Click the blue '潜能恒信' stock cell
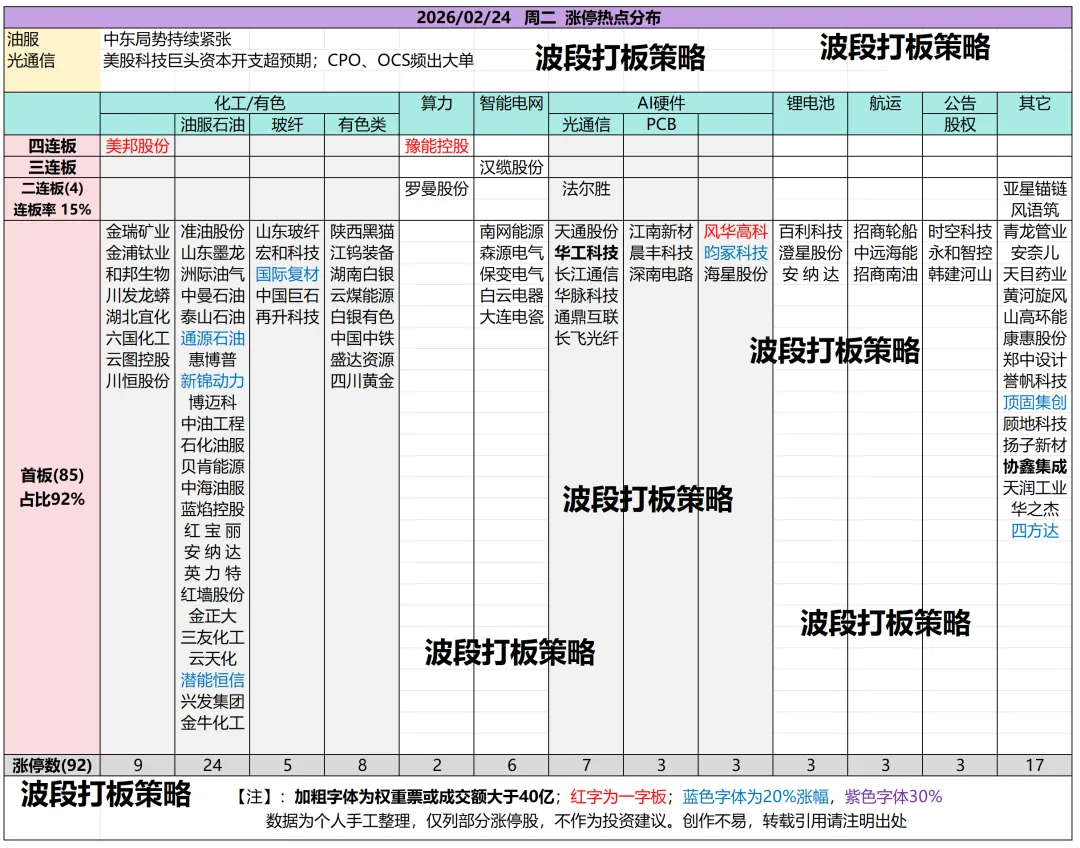 point(212,680)
